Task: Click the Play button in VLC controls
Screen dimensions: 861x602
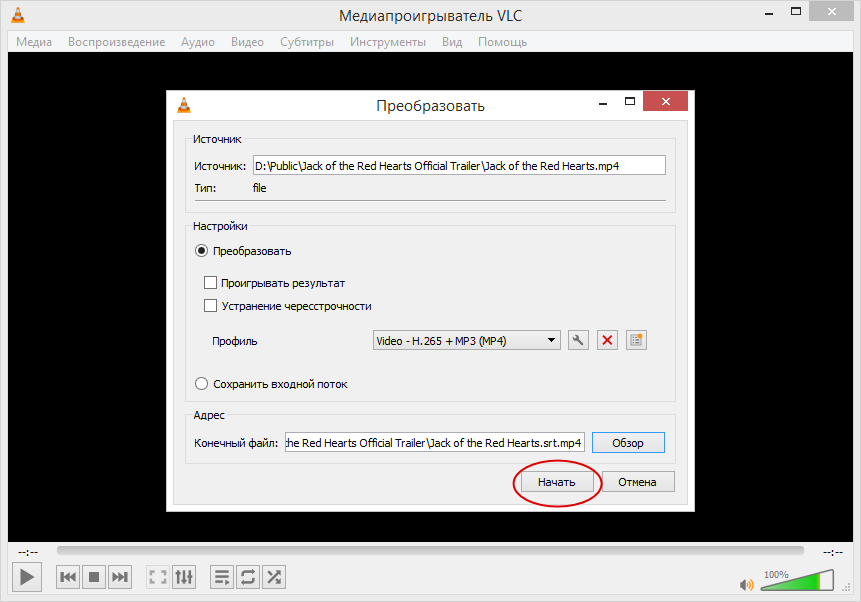Action: 27,577
